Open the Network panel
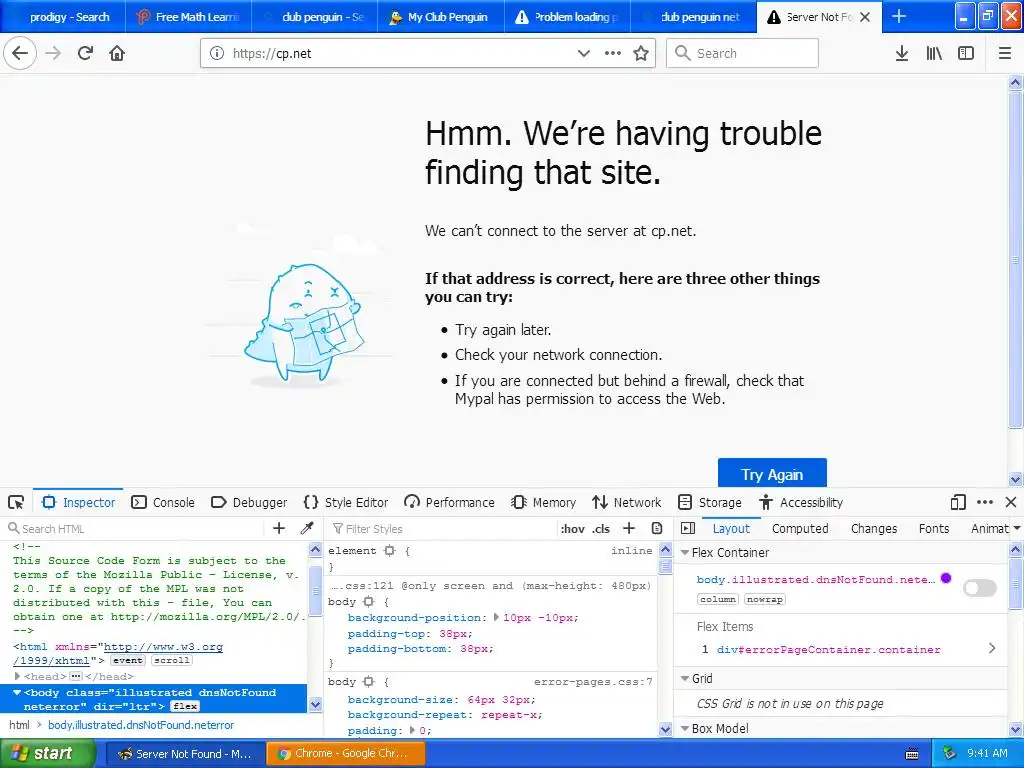The width and height of the screenshot is (1024, 768). pyautogui.click(x=627, y=502)
